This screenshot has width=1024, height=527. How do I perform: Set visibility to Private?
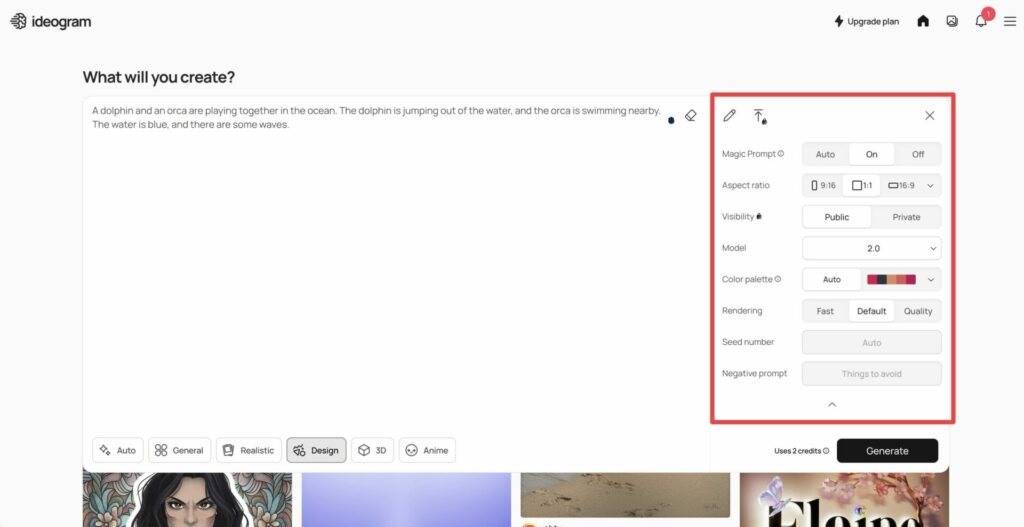[906, 217]
